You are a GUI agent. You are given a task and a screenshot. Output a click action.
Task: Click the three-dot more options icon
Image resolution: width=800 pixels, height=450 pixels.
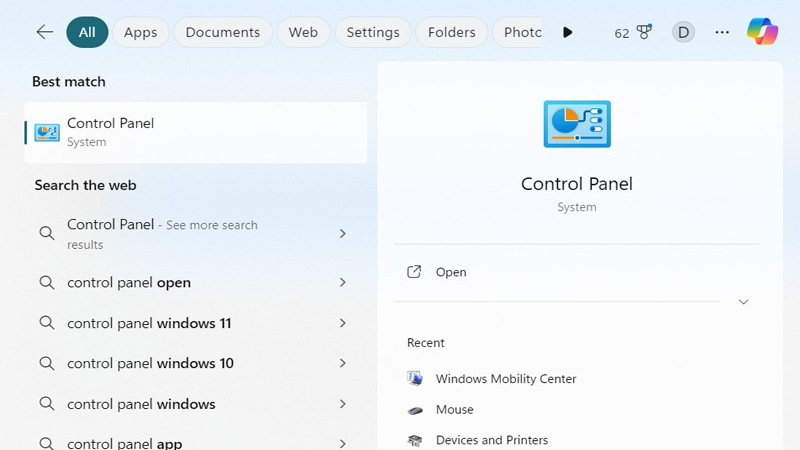(x=722, y=32)
